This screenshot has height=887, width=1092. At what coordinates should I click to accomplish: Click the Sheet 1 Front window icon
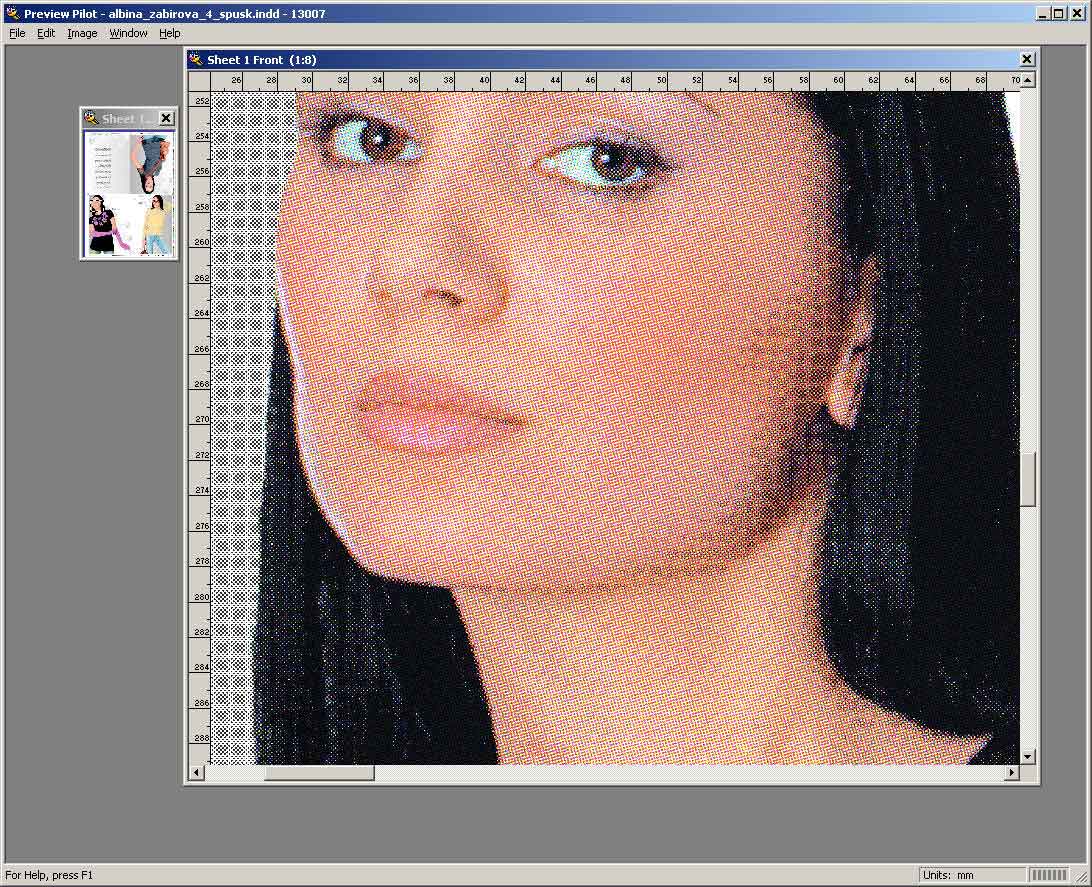point(196,60)
